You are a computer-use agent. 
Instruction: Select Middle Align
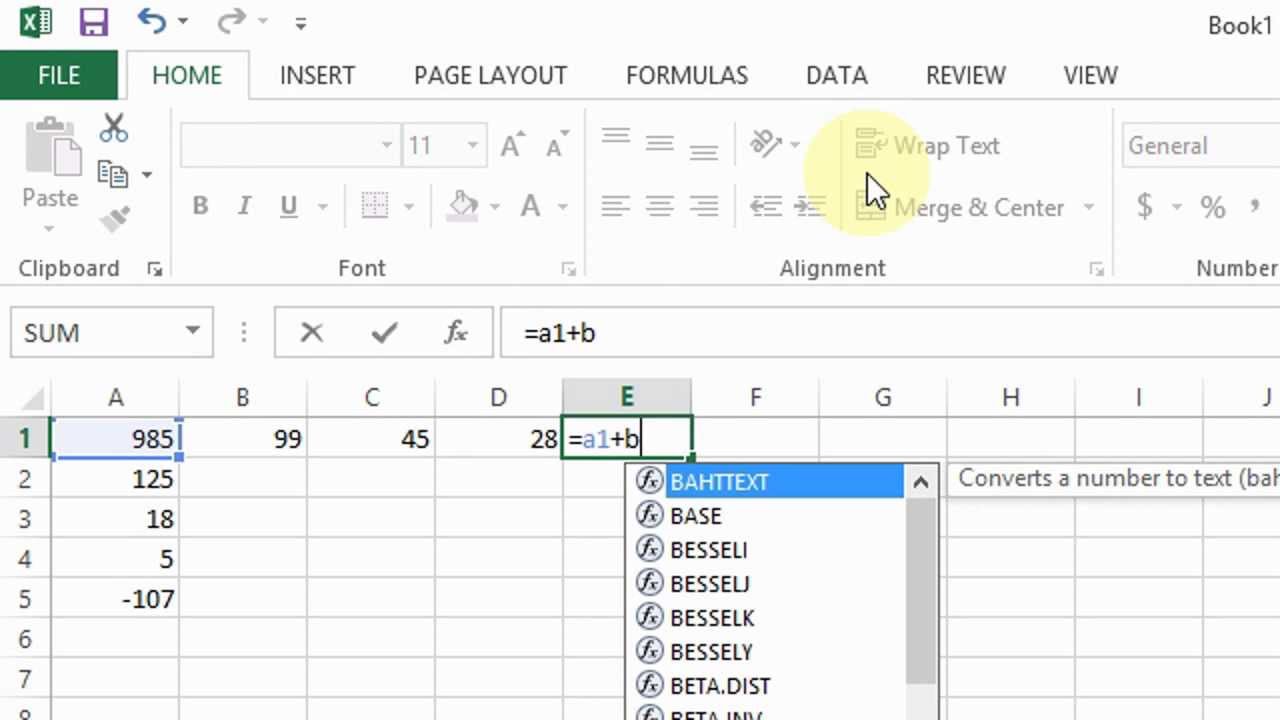(x=660, y=144)
